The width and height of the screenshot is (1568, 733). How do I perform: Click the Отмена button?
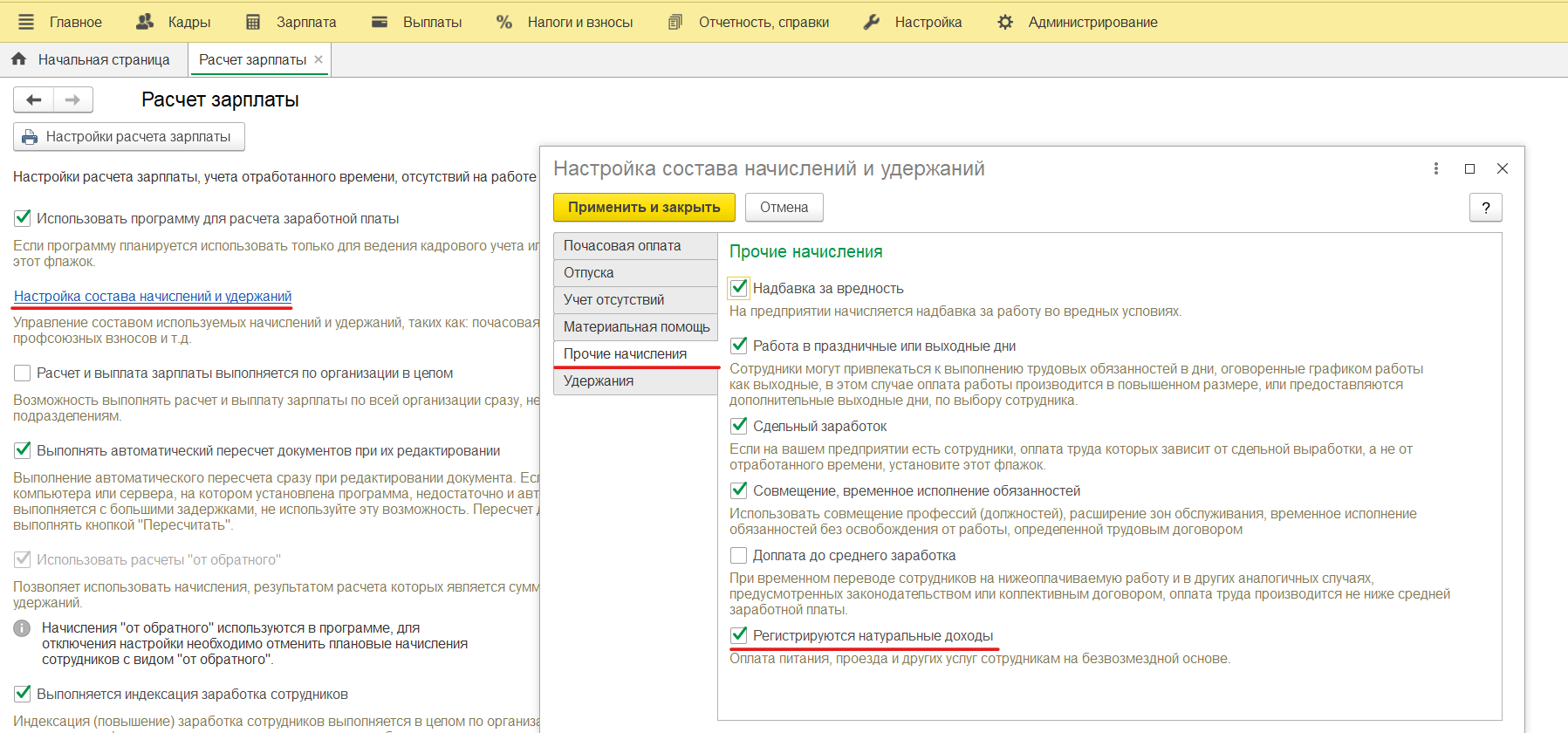coord(784,208)
